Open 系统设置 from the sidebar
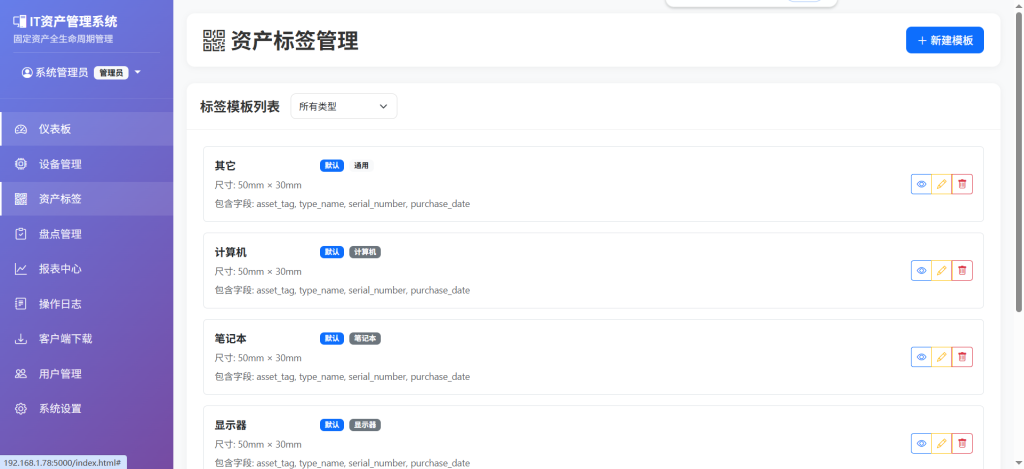 (x=87, y=409)
